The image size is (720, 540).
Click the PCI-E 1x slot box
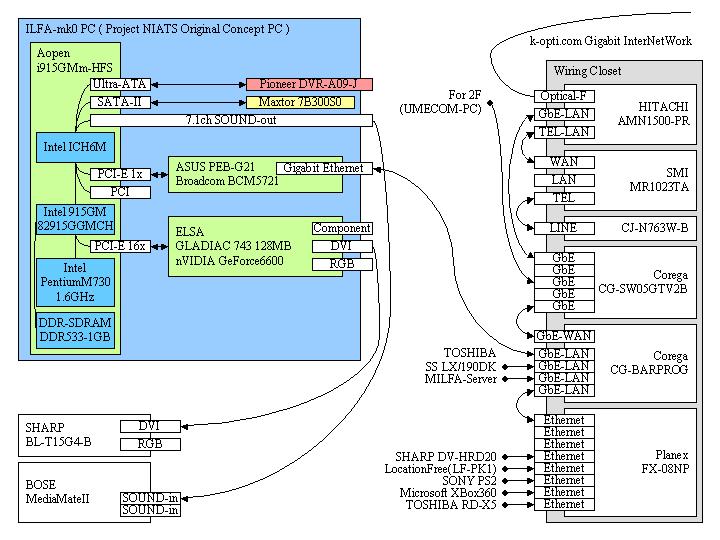point(120,174)
